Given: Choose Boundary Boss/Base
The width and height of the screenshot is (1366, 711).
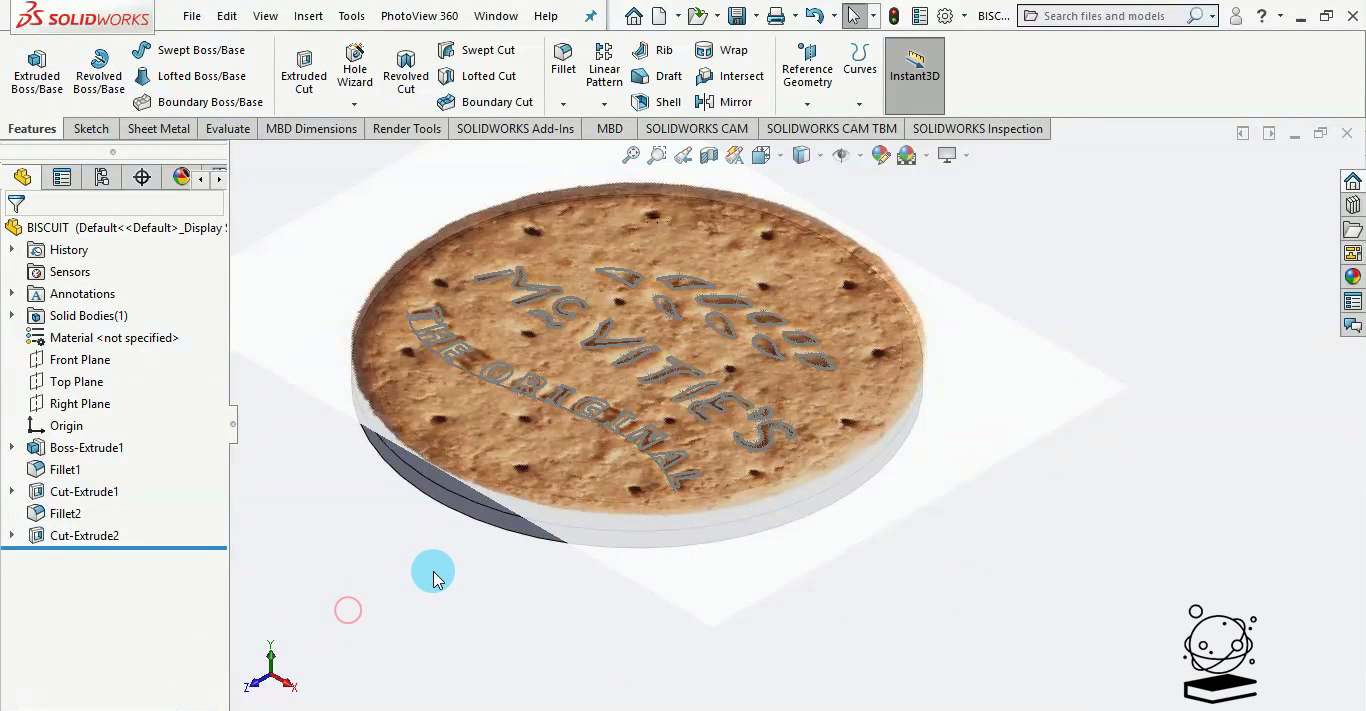Looking at the screenshot, I should click(198, 102).
